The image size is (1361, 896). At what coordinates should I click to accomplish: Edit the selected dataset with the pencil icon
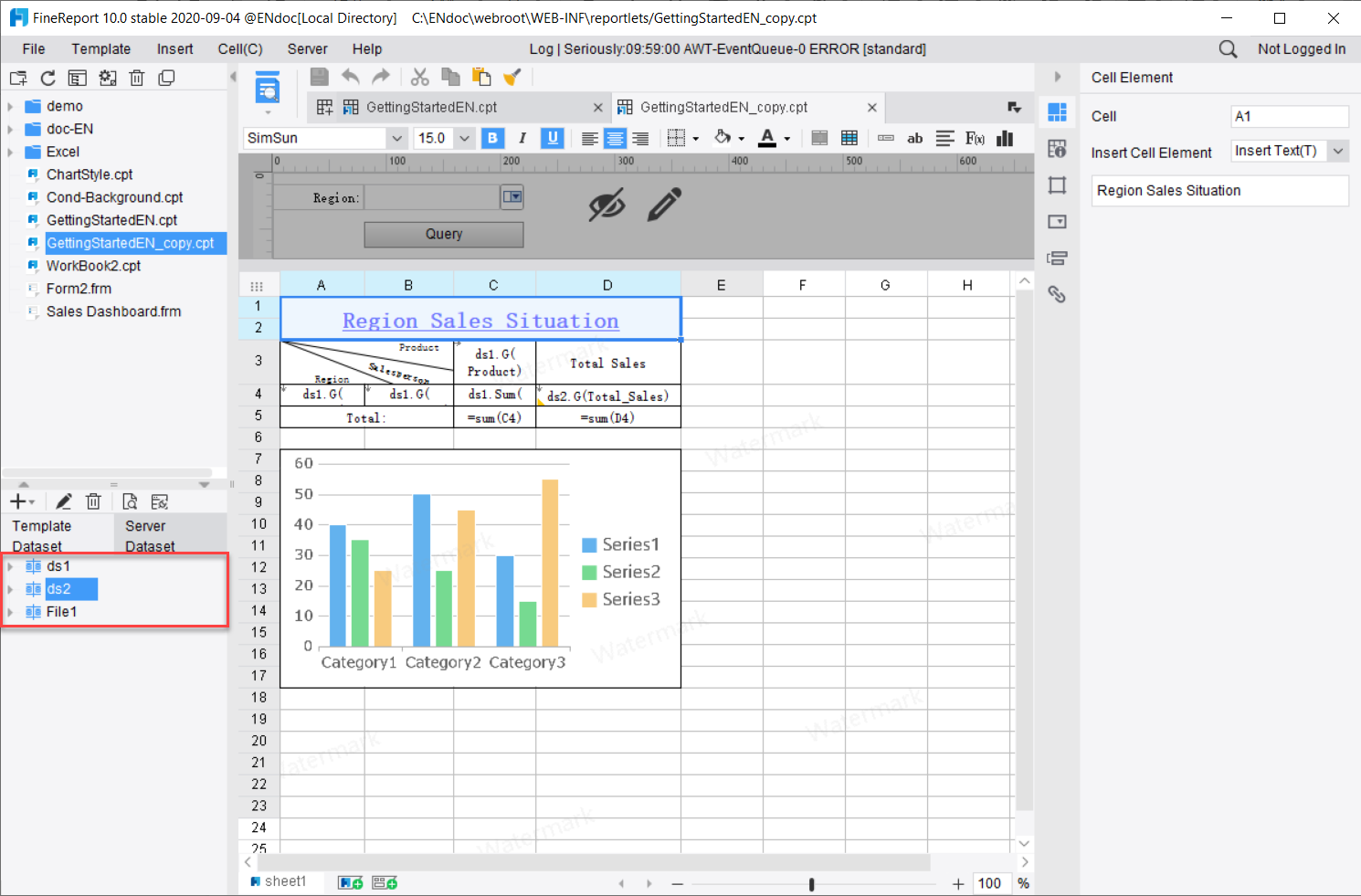[63, 501]
